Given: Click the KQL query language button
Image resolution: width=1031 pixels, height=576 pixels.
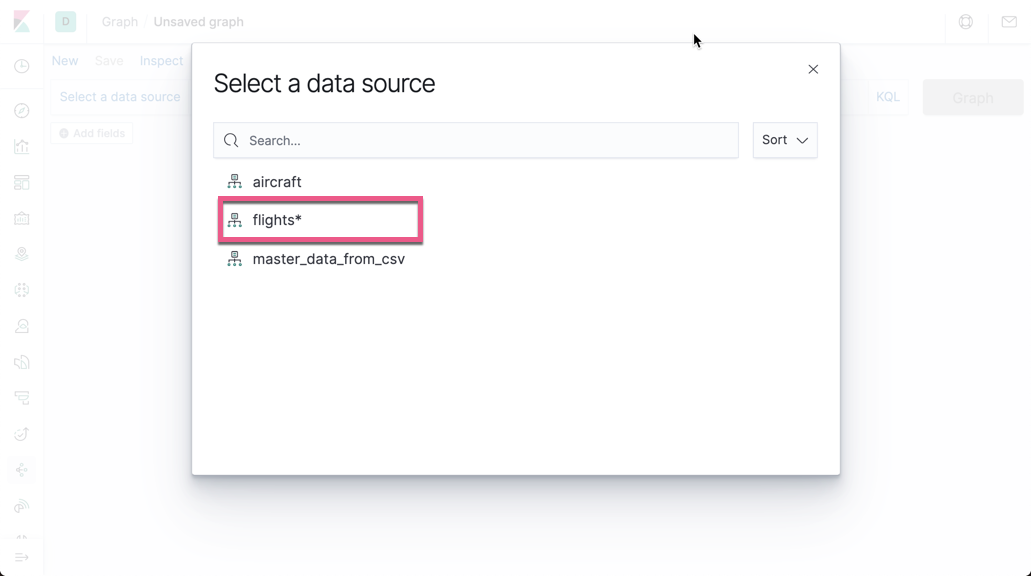Looking at the screenshot, I should tap(887, 97).
